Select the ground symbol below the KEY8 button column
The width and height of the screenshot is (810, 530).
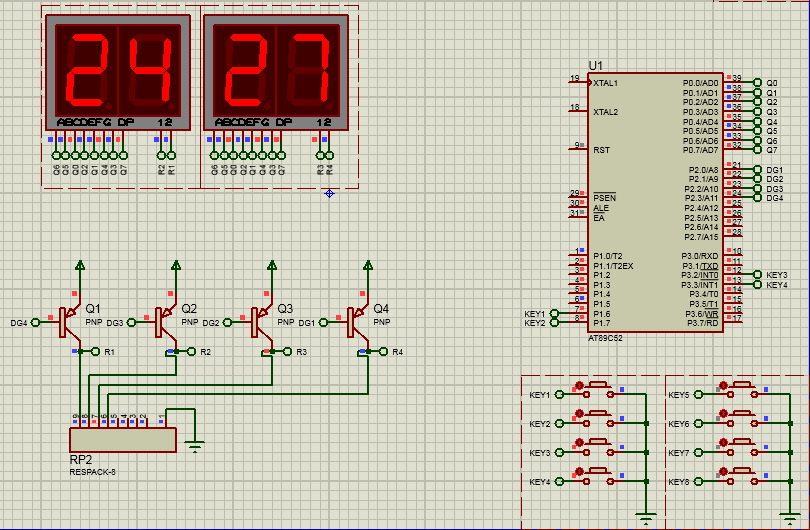[790, 518]
